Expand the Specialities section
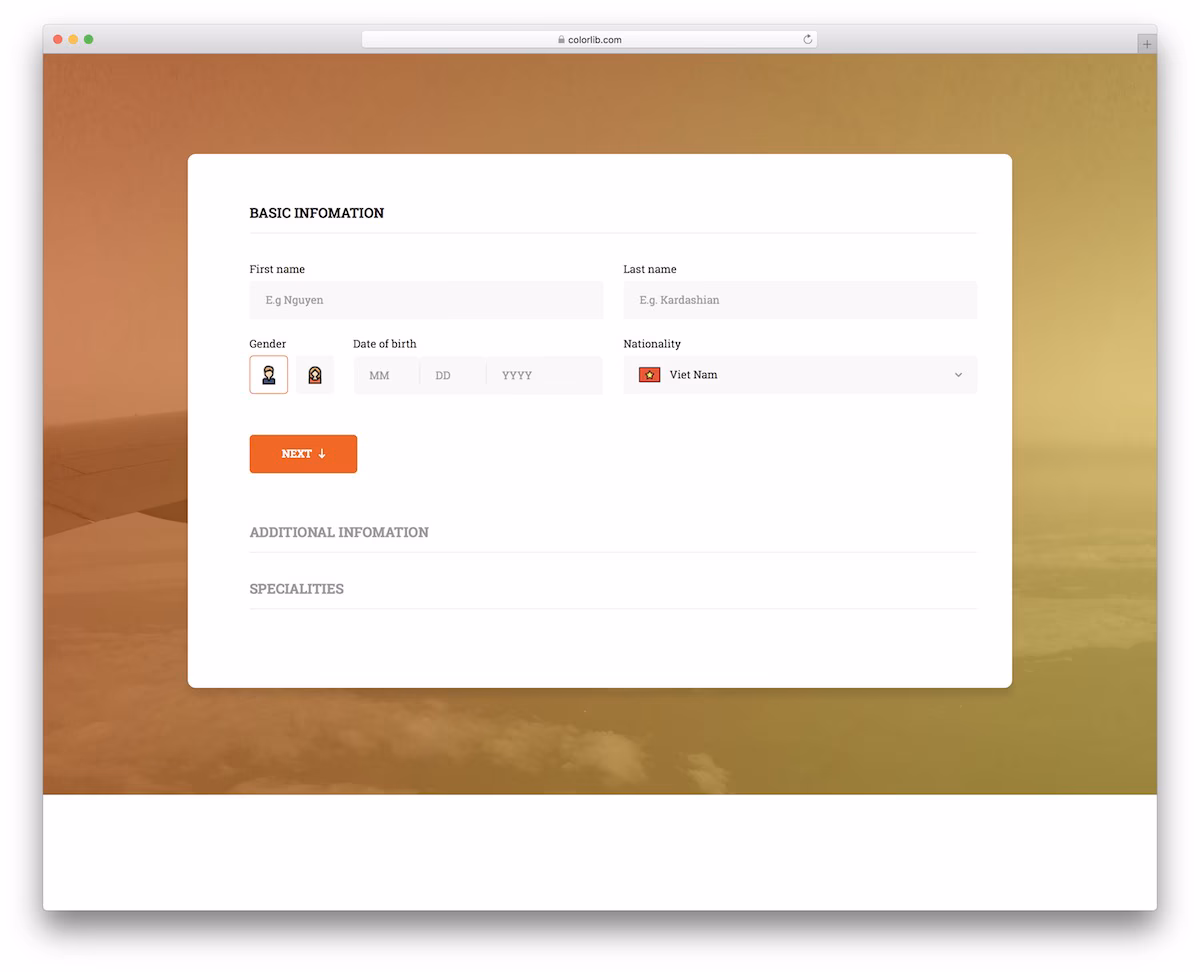 tap(296, 589)
